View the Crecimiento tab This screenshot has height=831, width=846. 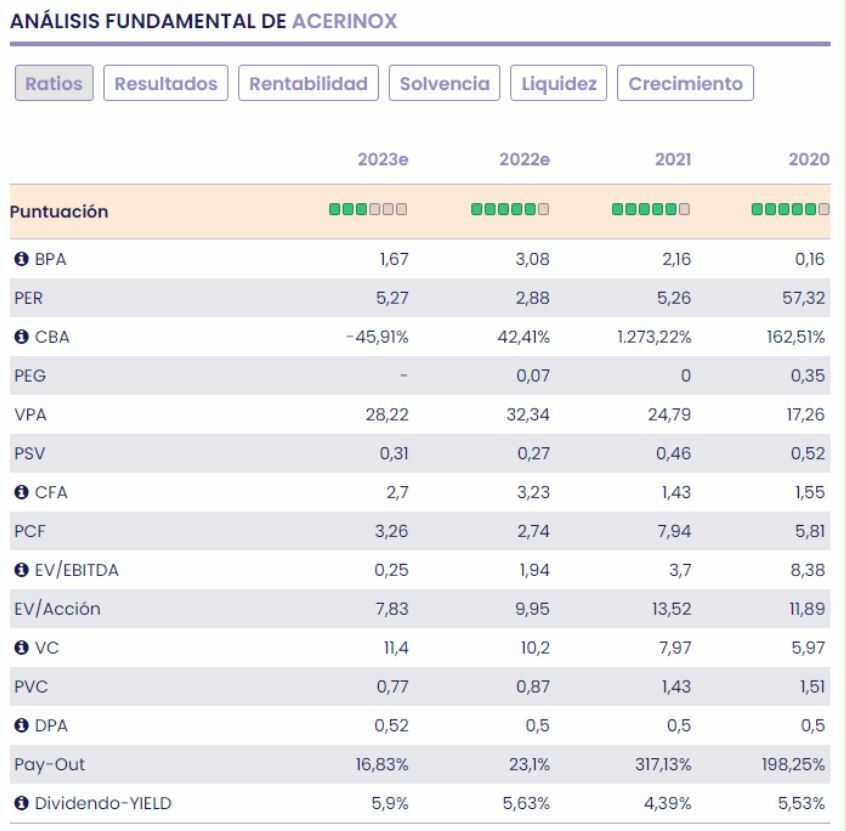click(x=685, y=84)
